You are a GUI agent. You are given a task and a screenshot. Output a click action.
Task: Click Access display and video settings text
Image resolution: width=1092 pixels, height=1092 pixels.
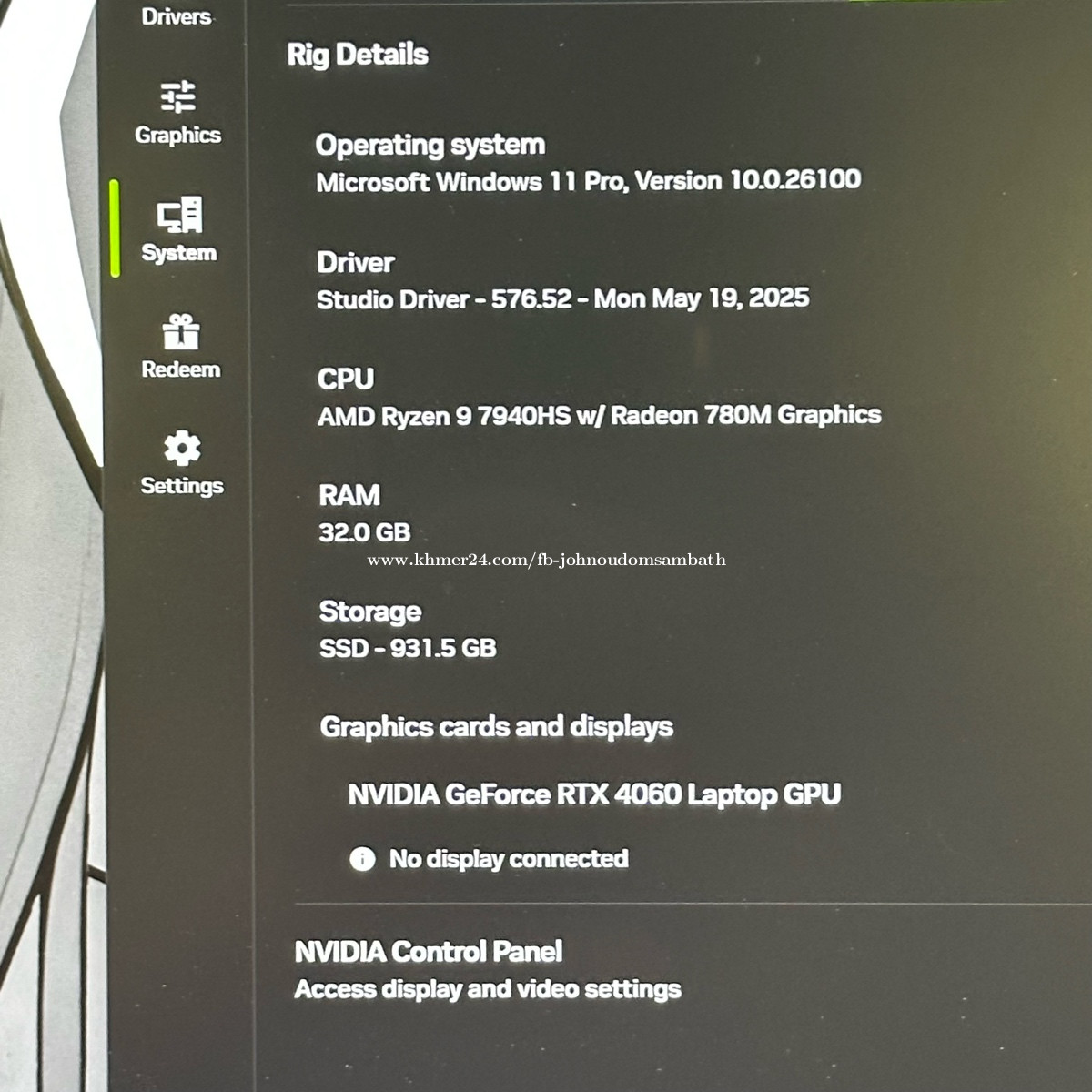point(488,989)
